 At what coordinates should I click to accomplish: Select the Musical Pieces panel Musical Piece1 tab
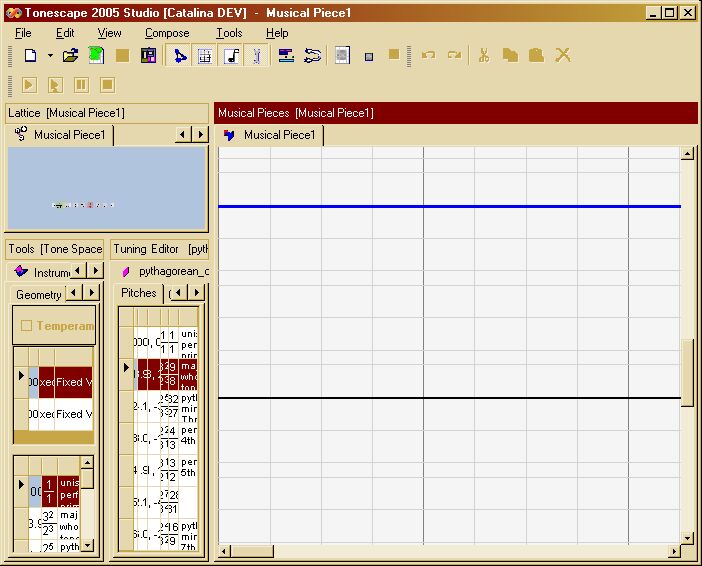click(x=271, y=135)
